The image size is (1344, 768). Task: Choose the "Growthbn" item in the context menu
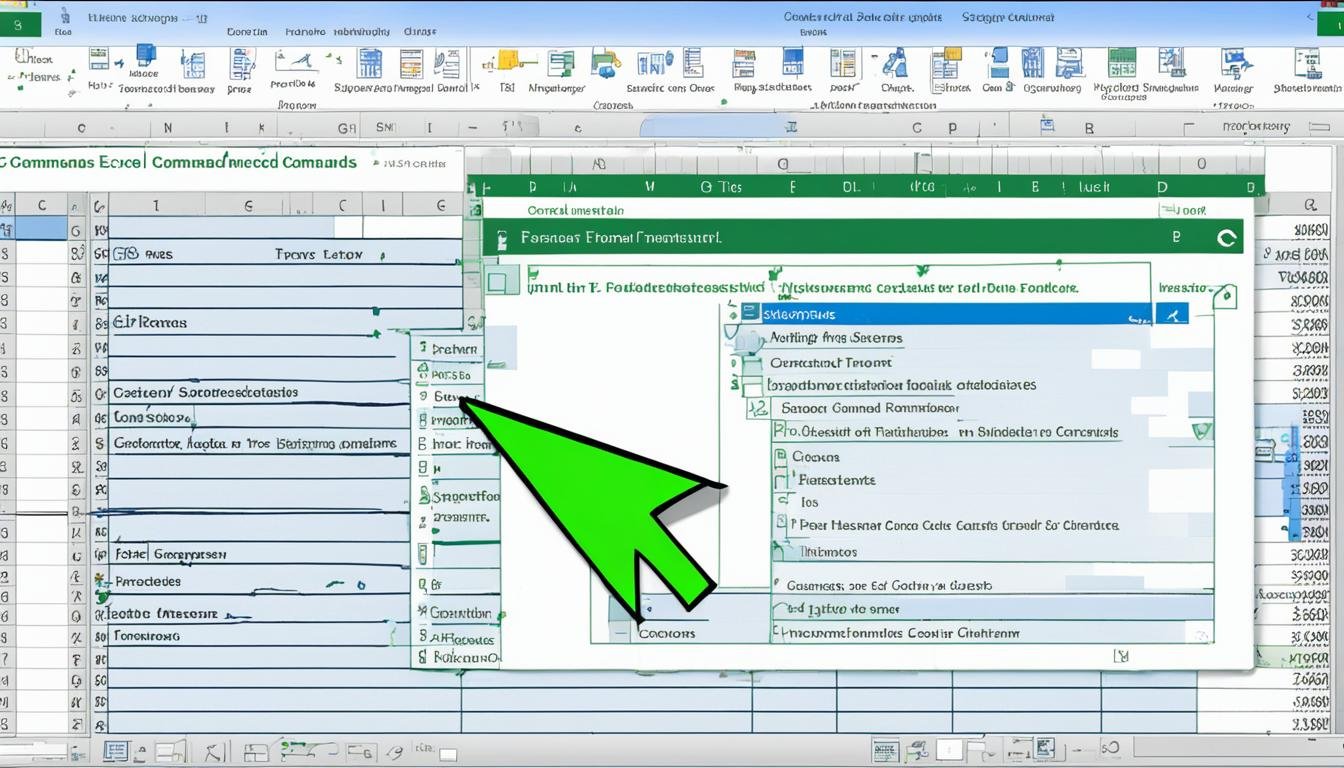click(460, 613)
